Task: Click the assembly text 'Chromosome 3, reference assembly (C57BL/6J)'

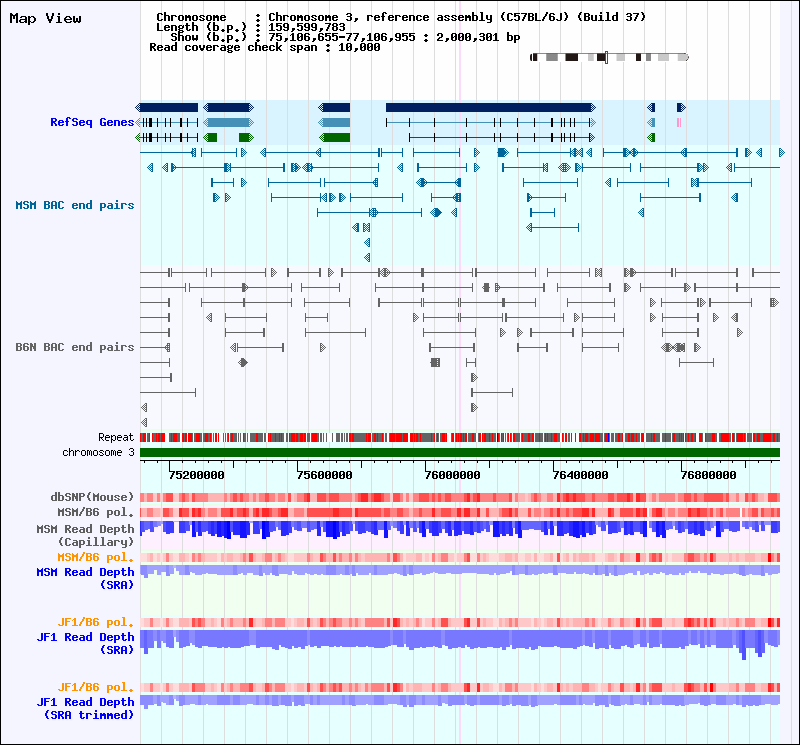Action: 419,17
